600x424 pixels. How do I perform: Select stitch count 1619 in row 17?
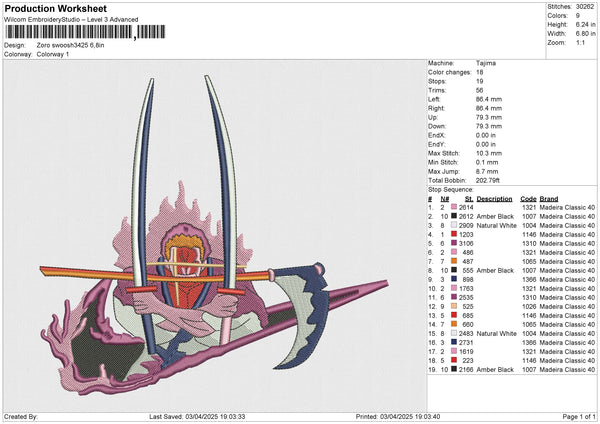click(x=466, y=351)
